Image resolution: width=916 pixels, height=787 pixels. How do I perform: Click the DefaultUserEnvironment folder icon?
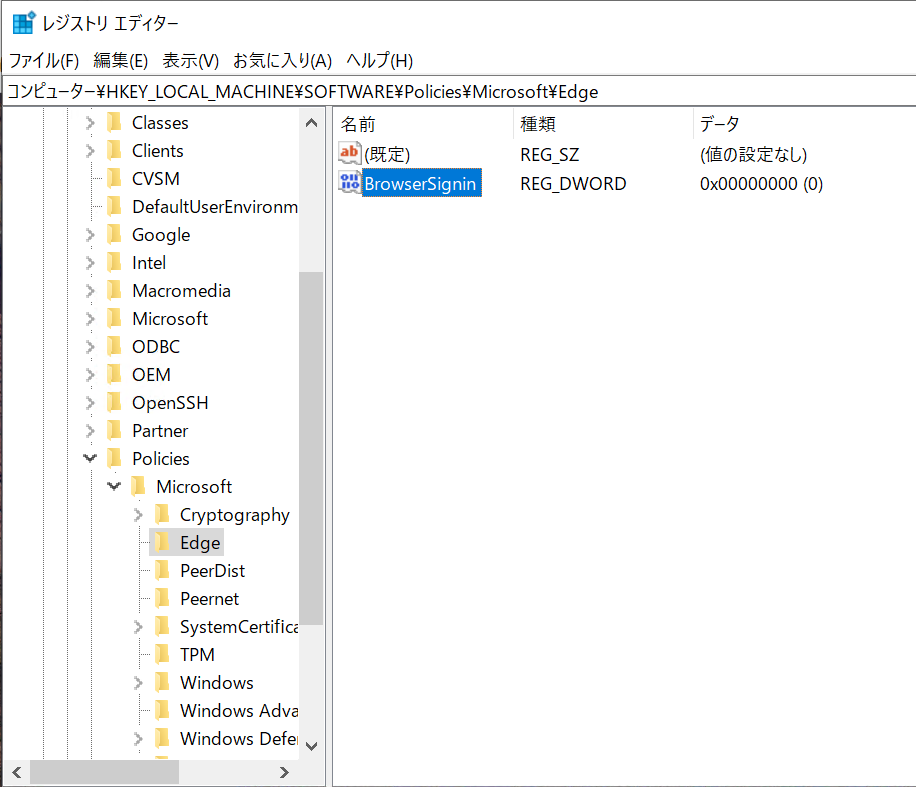pyautogui.click(x=114, y=206)
